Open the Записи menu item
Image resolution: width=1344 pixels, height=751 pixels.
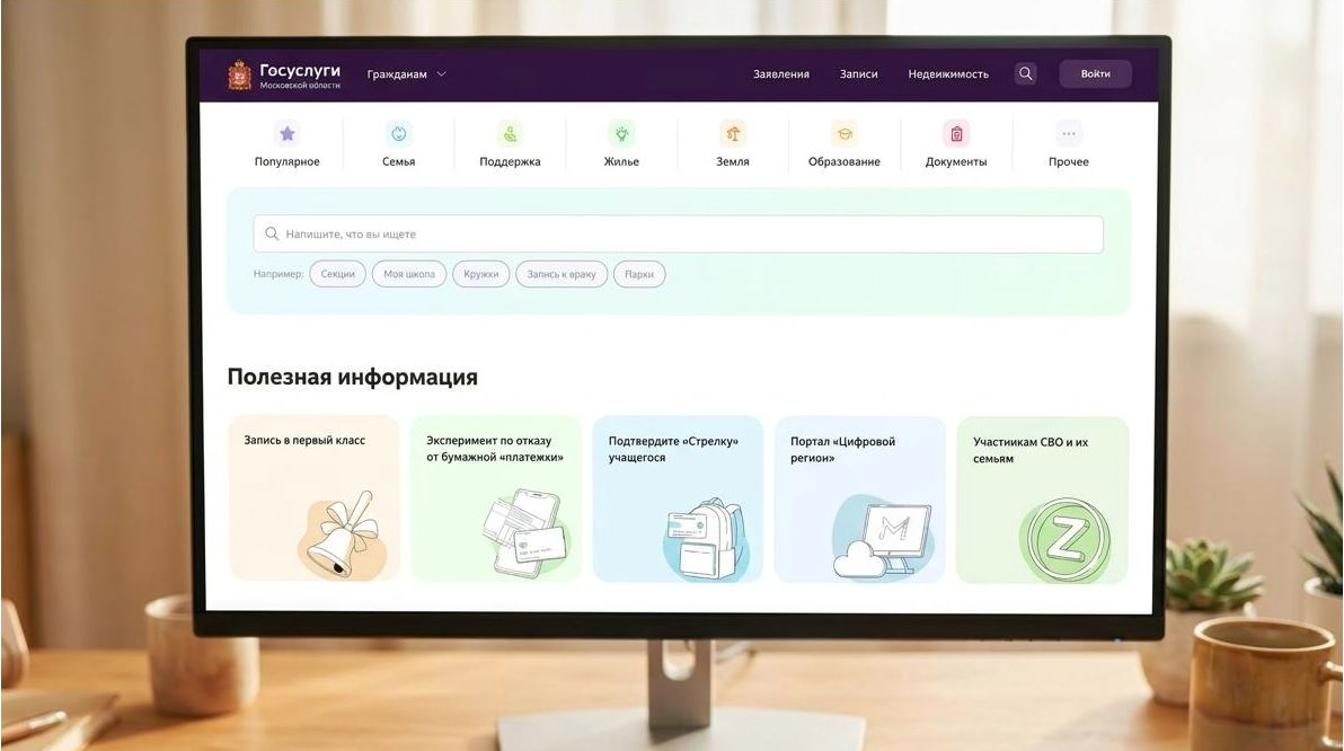[858, 74]
